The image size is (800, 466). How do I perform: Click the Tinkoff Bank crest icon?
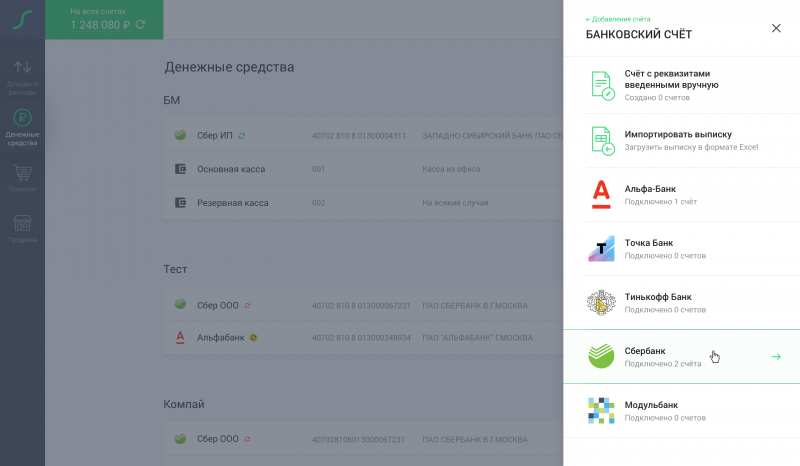click(601, 302)
